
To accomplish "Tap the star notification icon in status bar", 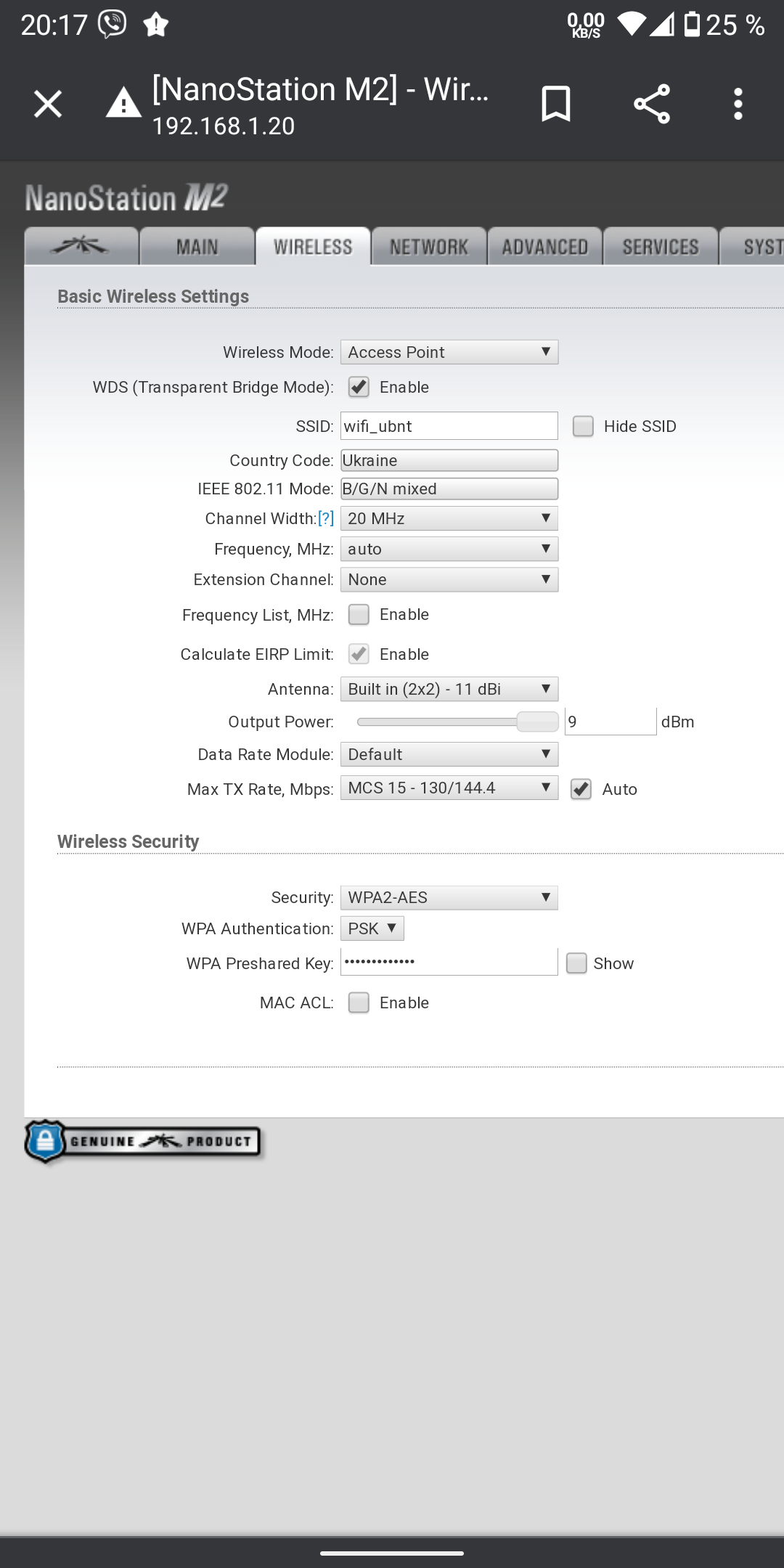I will [156, 25].
